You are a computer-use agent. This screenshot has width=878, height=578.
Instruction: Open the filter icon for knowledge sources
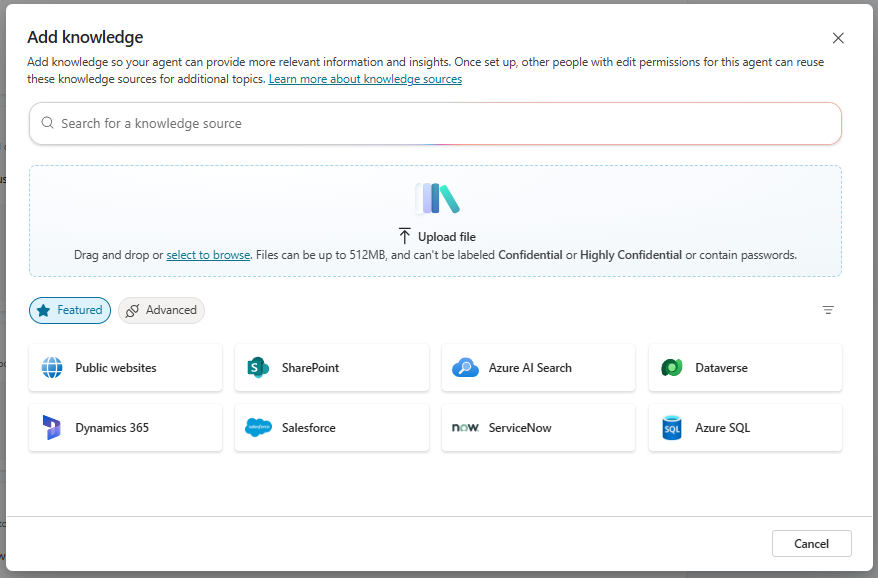point(828,310)
